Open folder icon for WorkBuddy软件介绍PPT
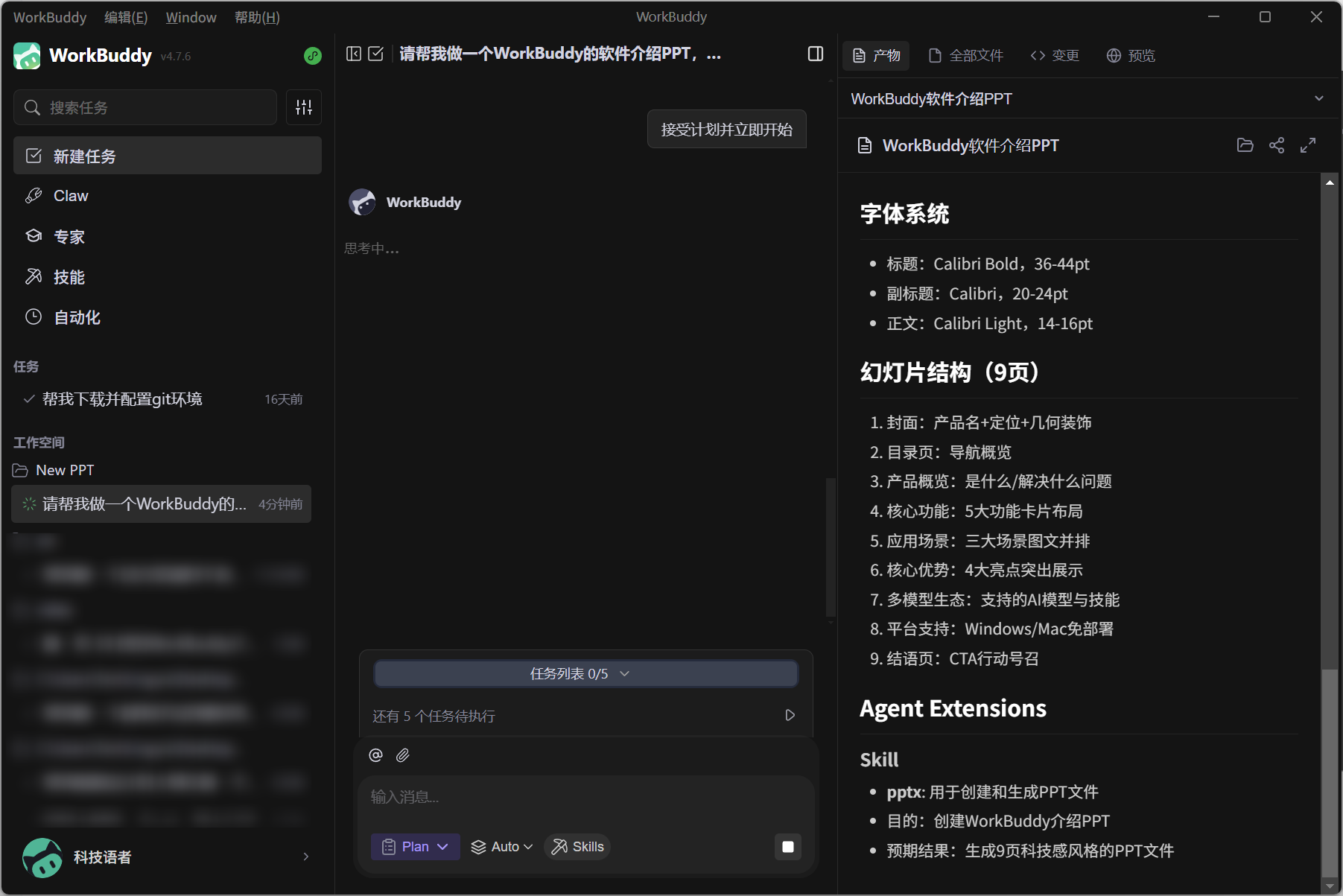Viewport: 1343px width, 896px height. click(1245, 145)
